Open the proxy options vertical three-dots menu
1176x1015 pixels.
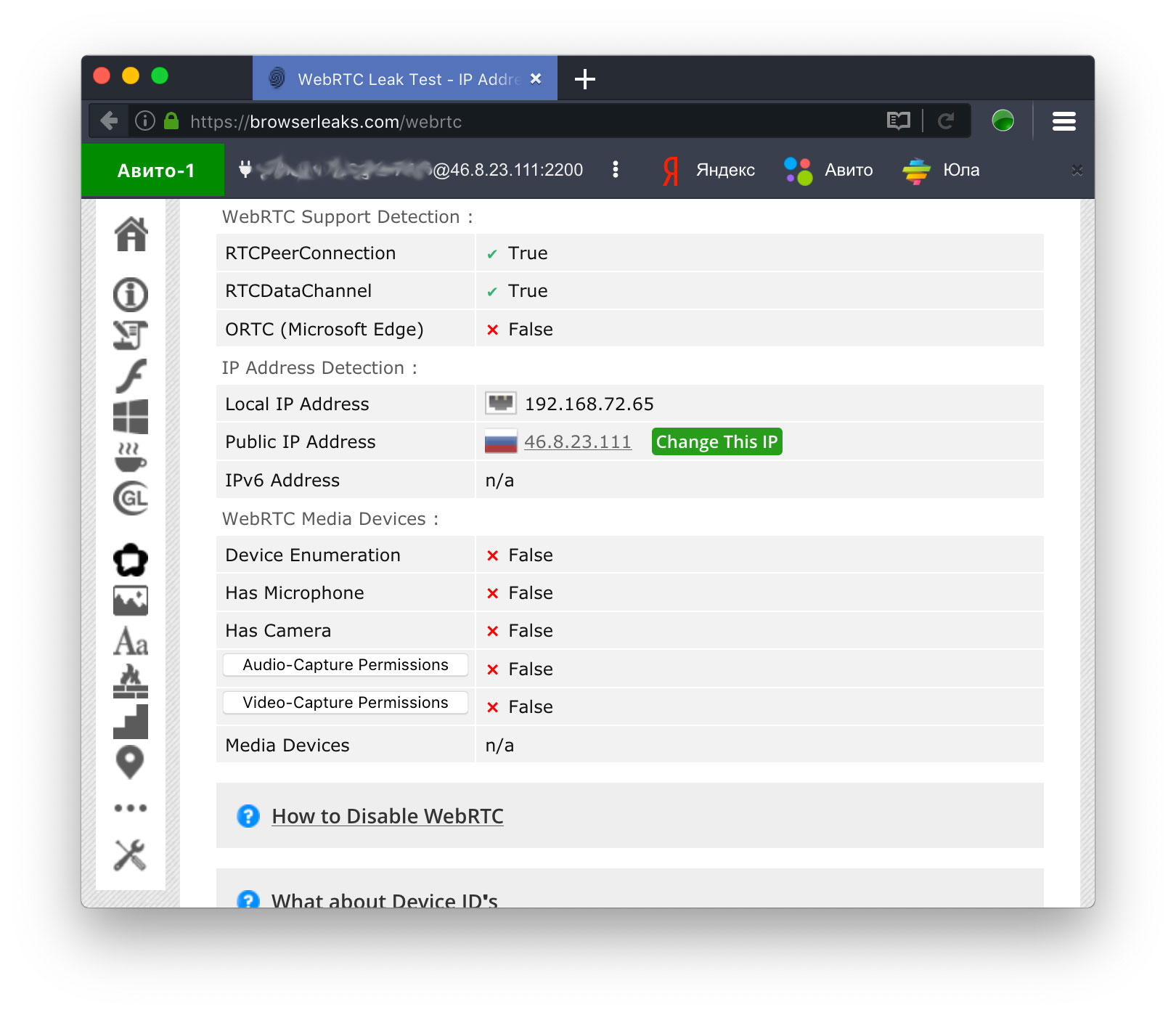[x=616, y=169]
